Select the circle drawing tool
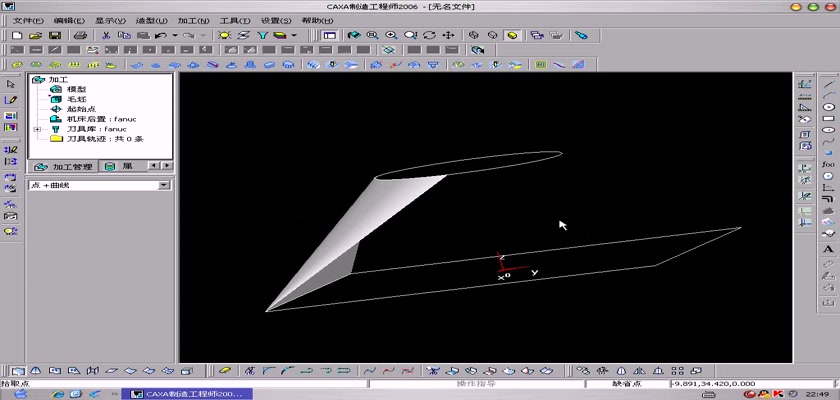The height and width of the screenshot is (400, 840). coord(828,107)
